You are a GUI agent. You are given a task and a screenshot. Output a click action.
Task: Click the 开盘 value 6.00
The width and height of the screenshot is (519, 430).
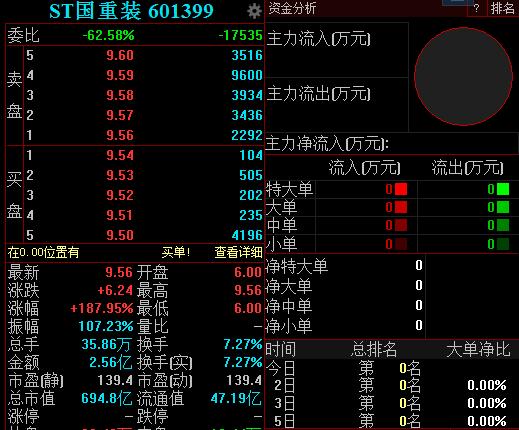248,272
